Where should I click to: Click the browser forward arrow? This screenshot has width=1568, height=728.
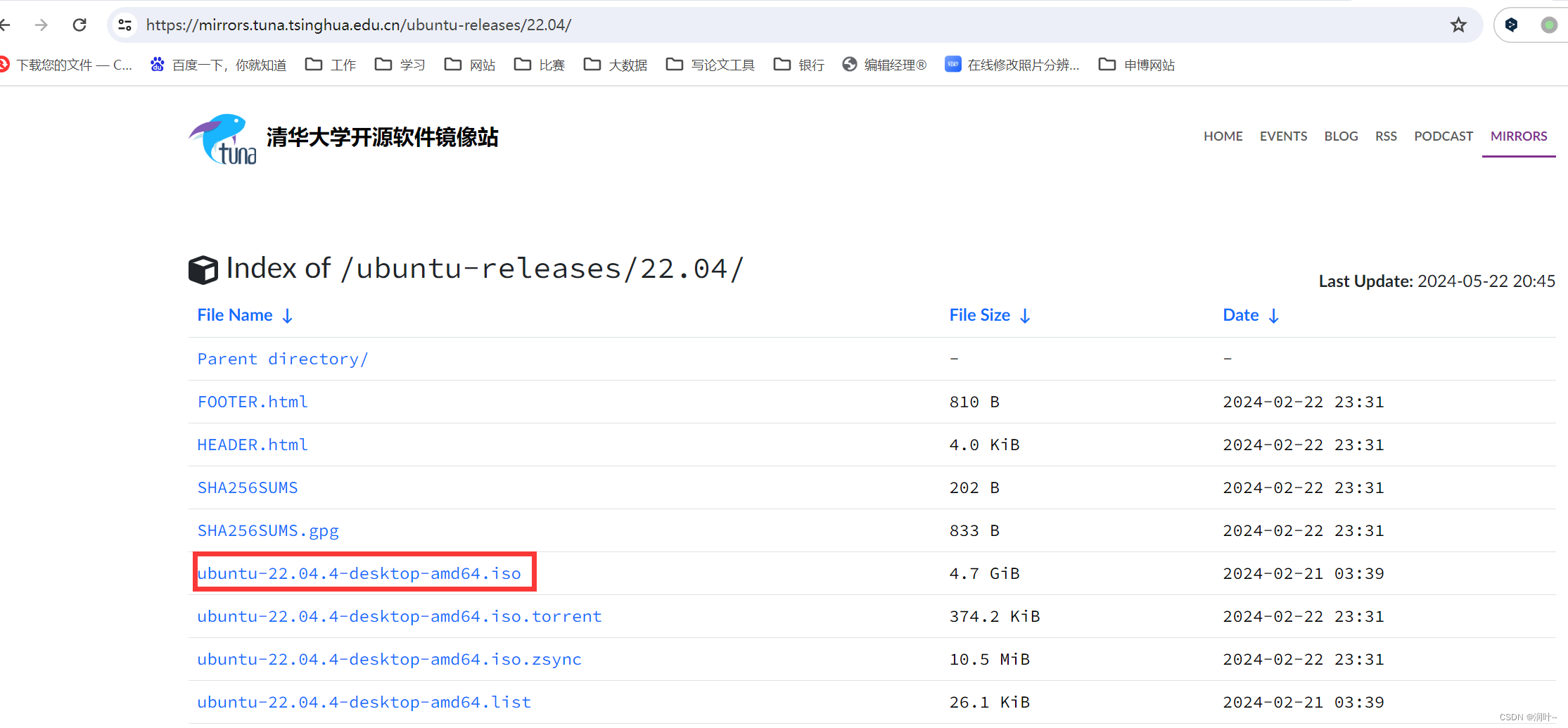point(42,25)
